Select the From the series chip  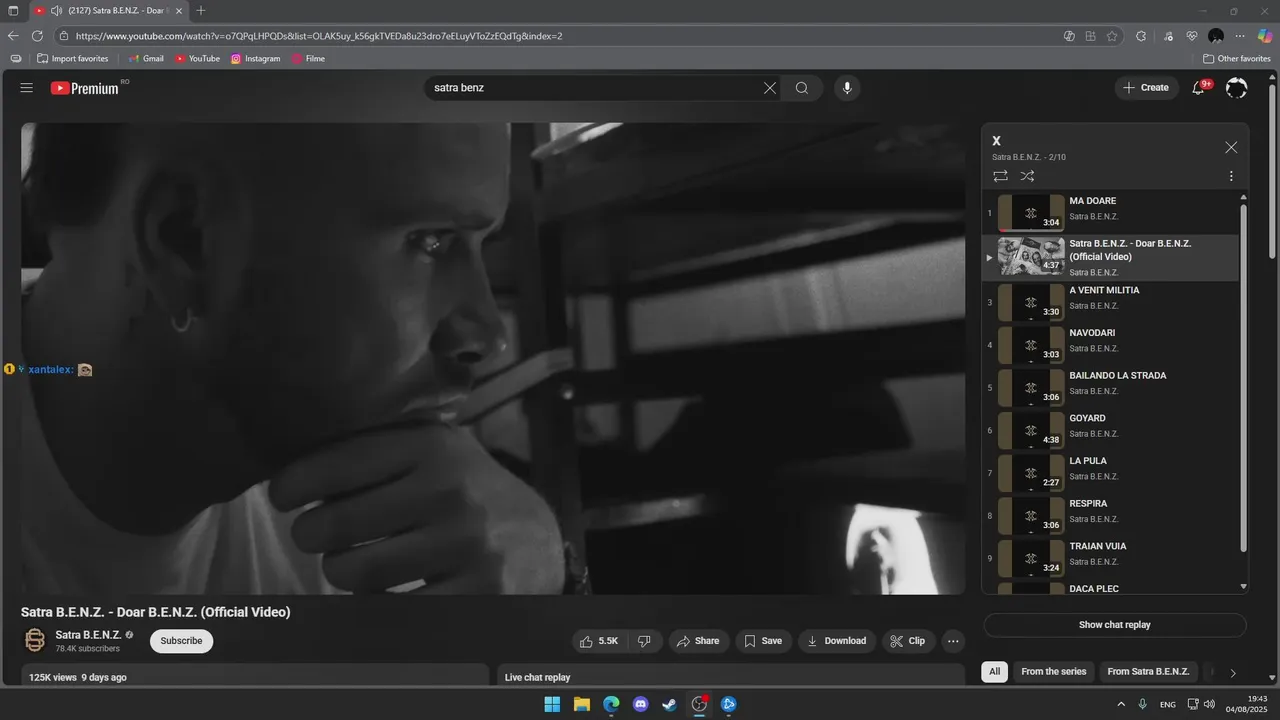tap(1053, 672)
